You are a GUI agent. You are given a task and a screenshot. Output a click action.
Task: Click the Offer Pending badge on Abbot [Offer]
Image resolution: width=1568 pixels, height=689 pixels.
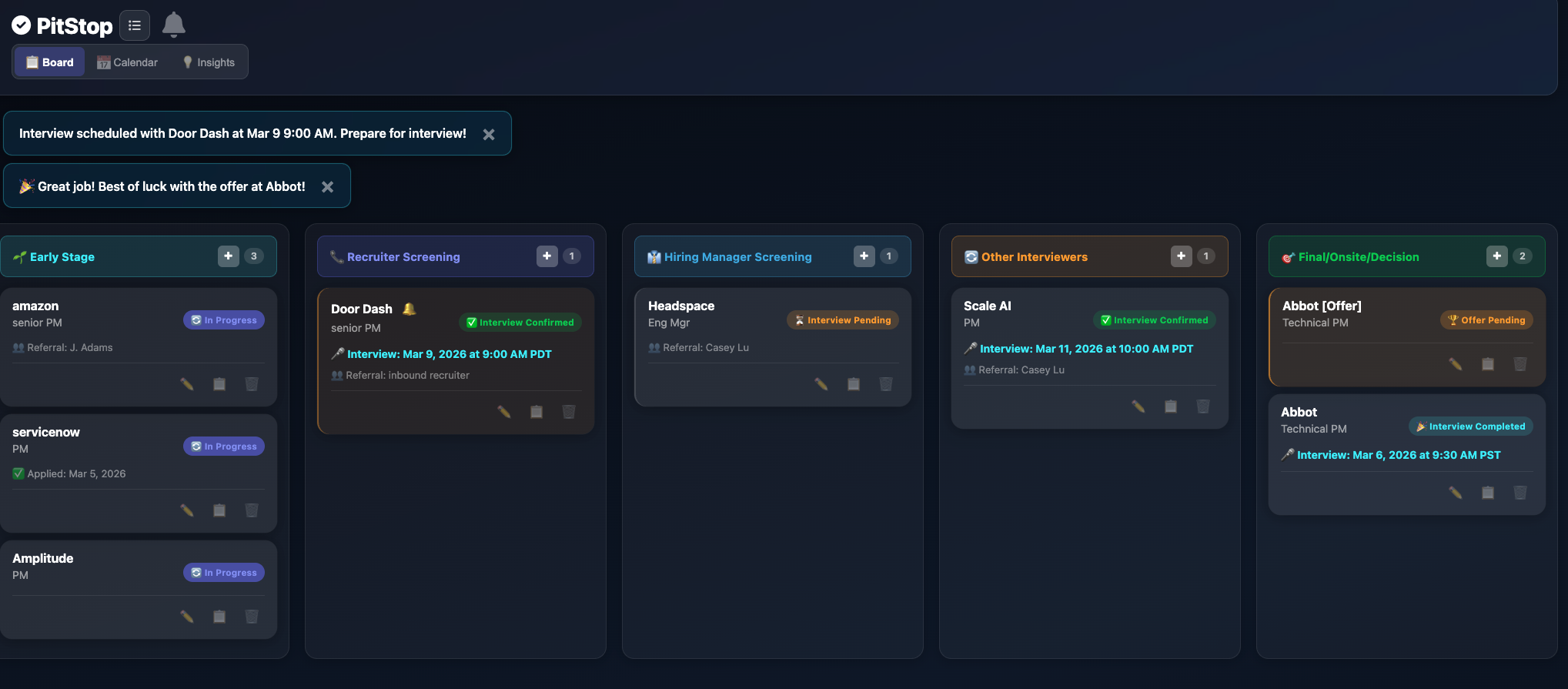tap(1486, 320)
